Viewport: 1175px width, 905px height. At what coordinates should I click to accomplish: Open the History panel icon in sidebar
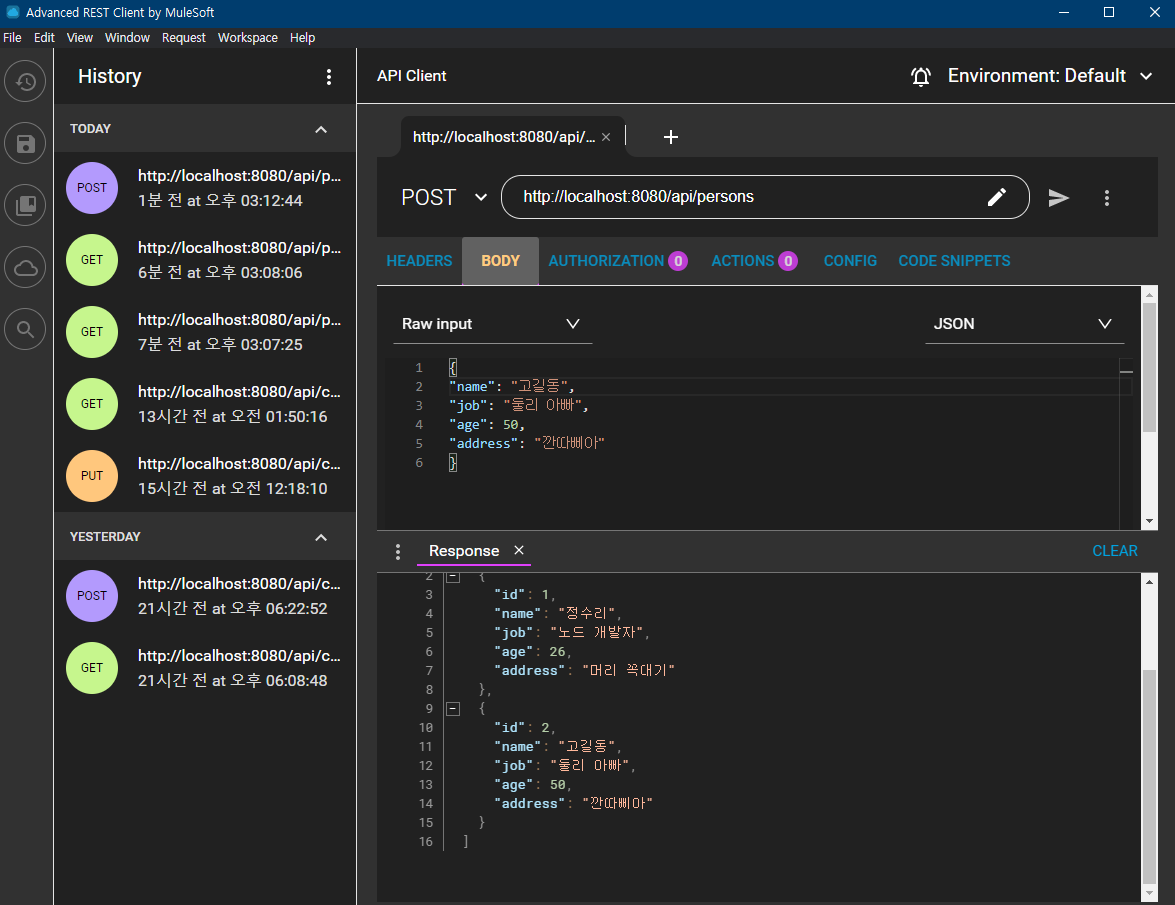[25, 81]
